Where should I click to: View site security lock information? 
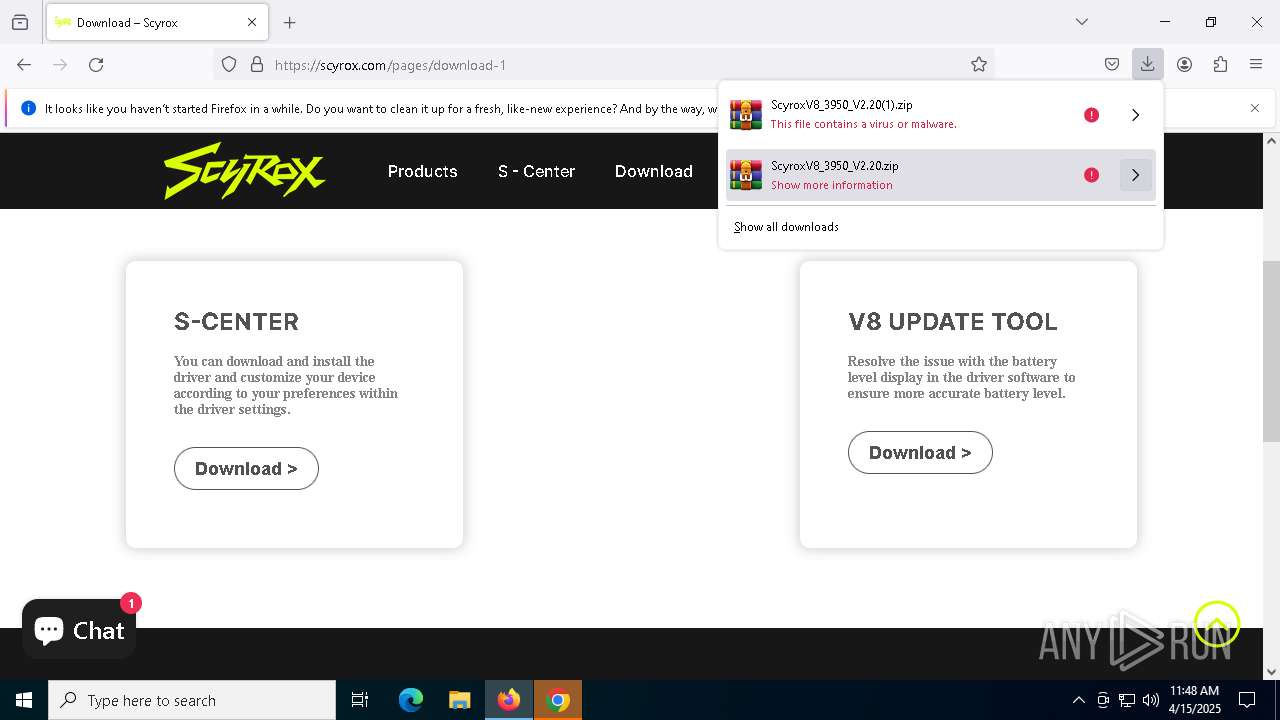(257, 64)
